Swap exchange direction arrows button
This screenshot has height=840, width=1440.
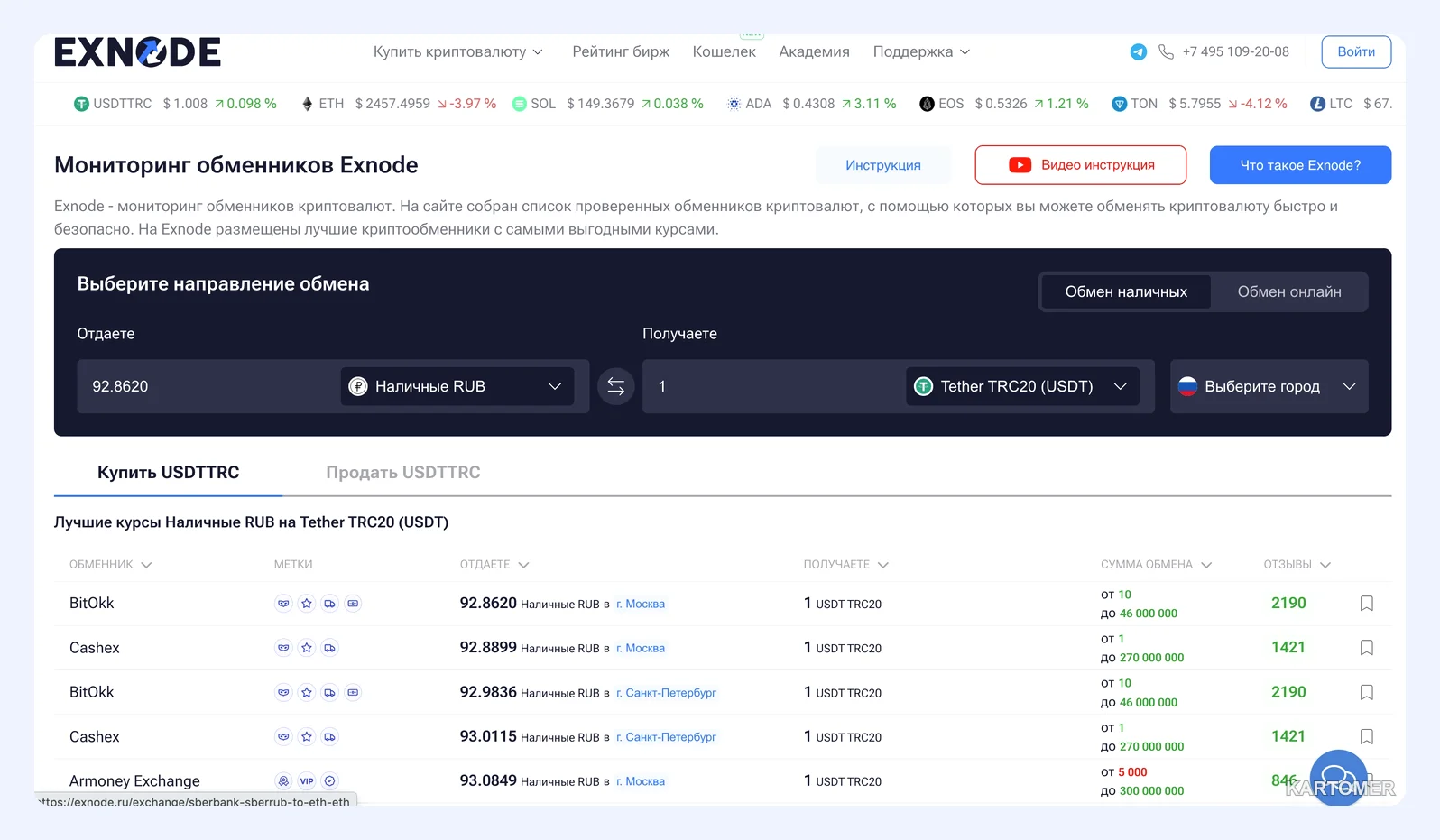click(x=616, y=386)
